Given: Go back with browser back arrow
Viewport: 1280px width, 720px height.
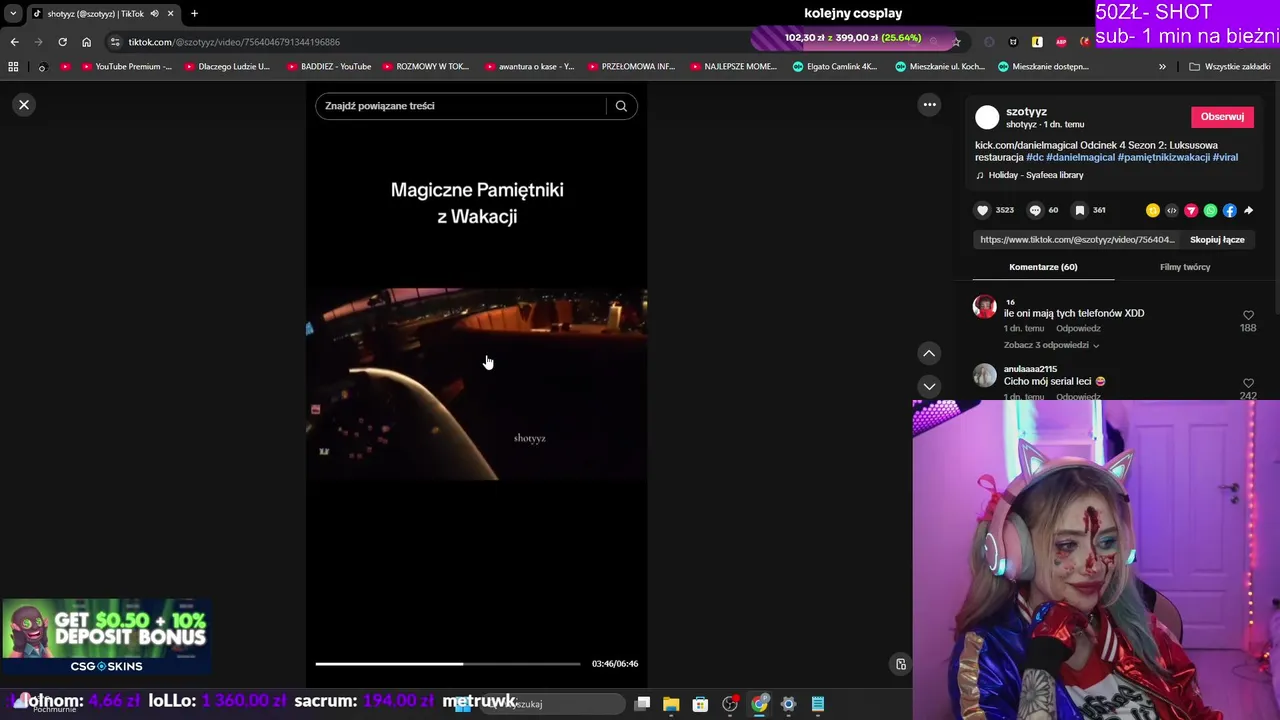Looking at the screenshot, I should pos(14,42).
